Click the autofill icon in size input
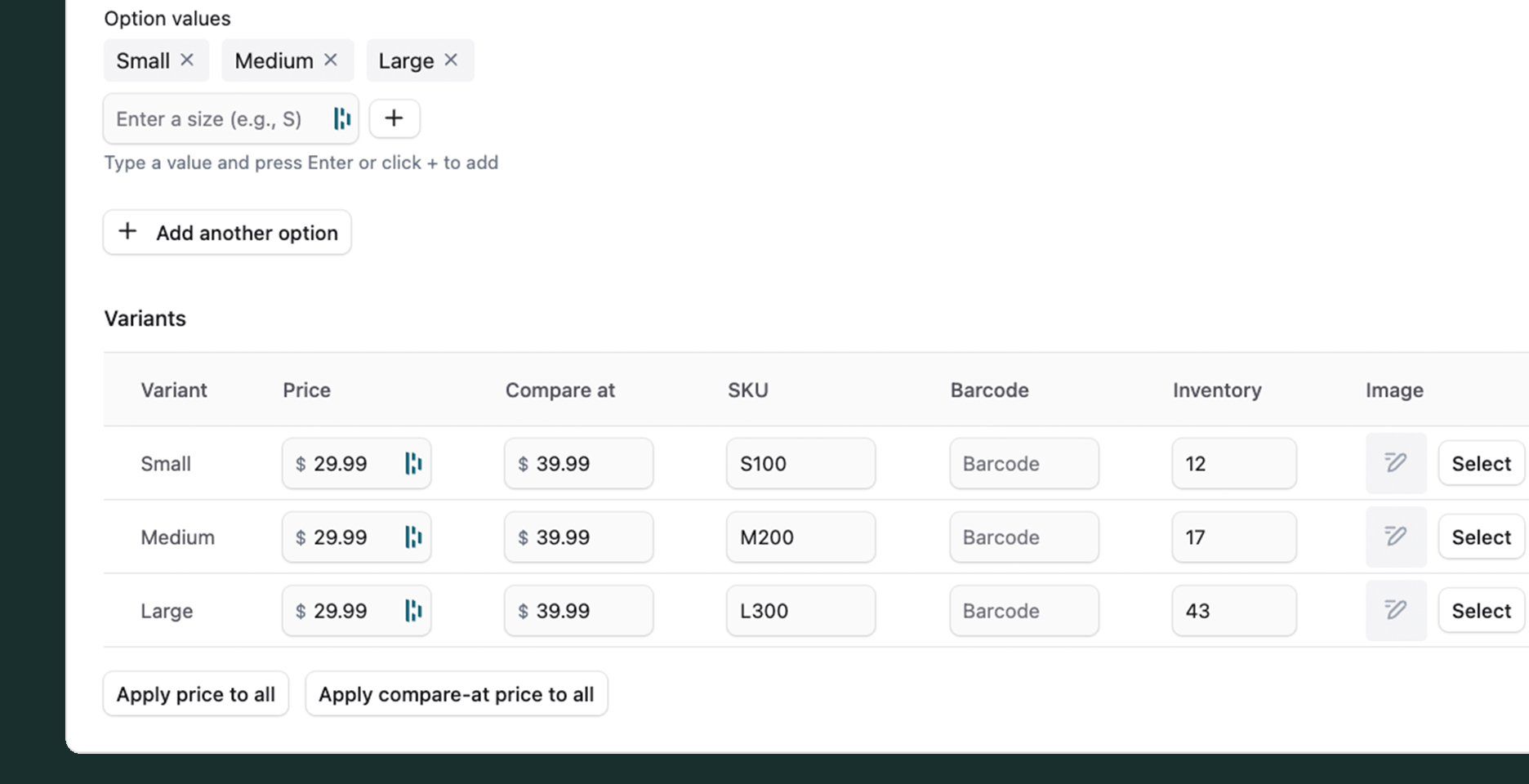The image size is (1529, 784). point(341,119)
